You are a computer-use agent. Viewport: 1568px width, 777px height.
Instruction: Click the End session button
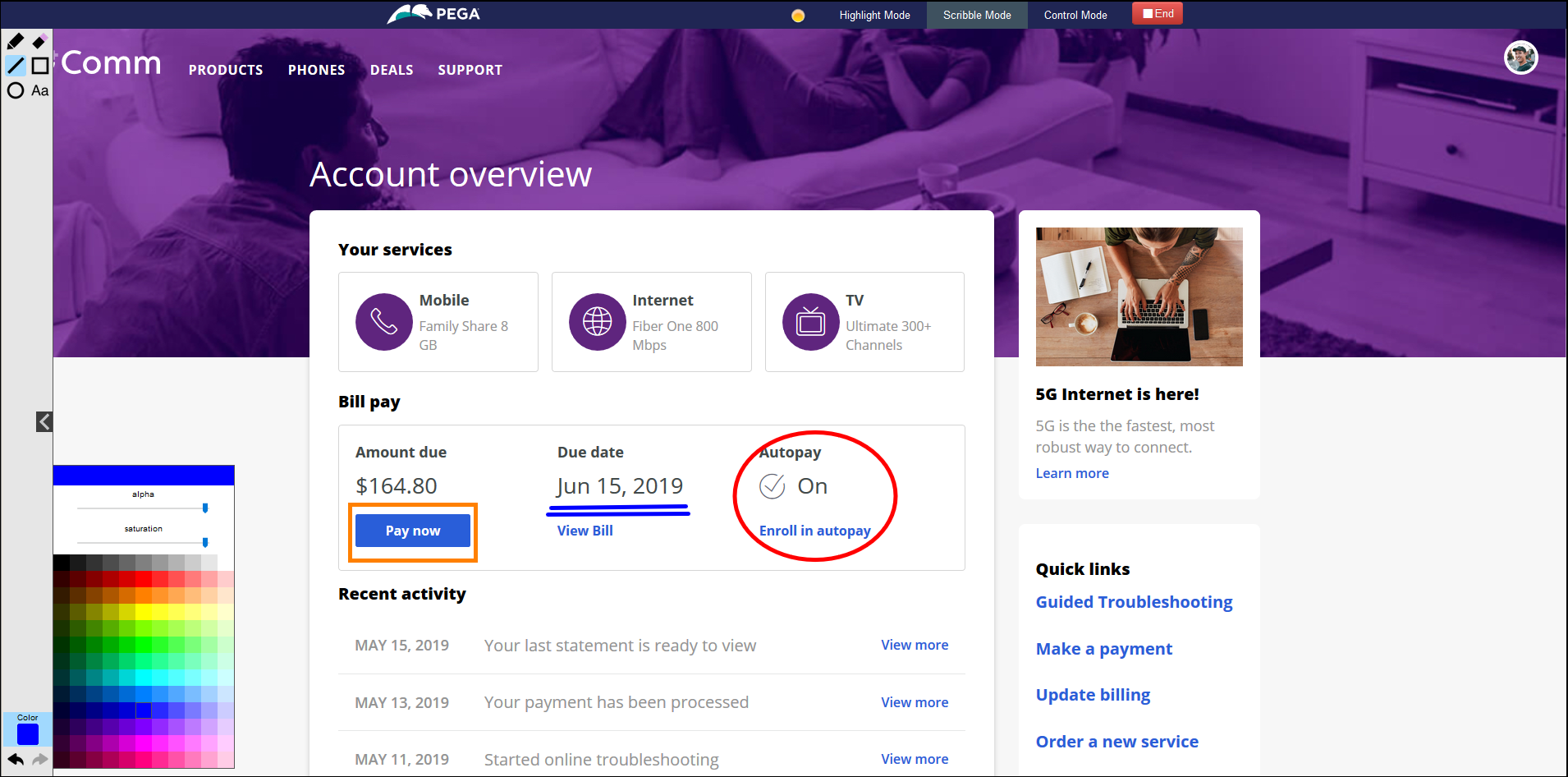(x=1158, y=14)
